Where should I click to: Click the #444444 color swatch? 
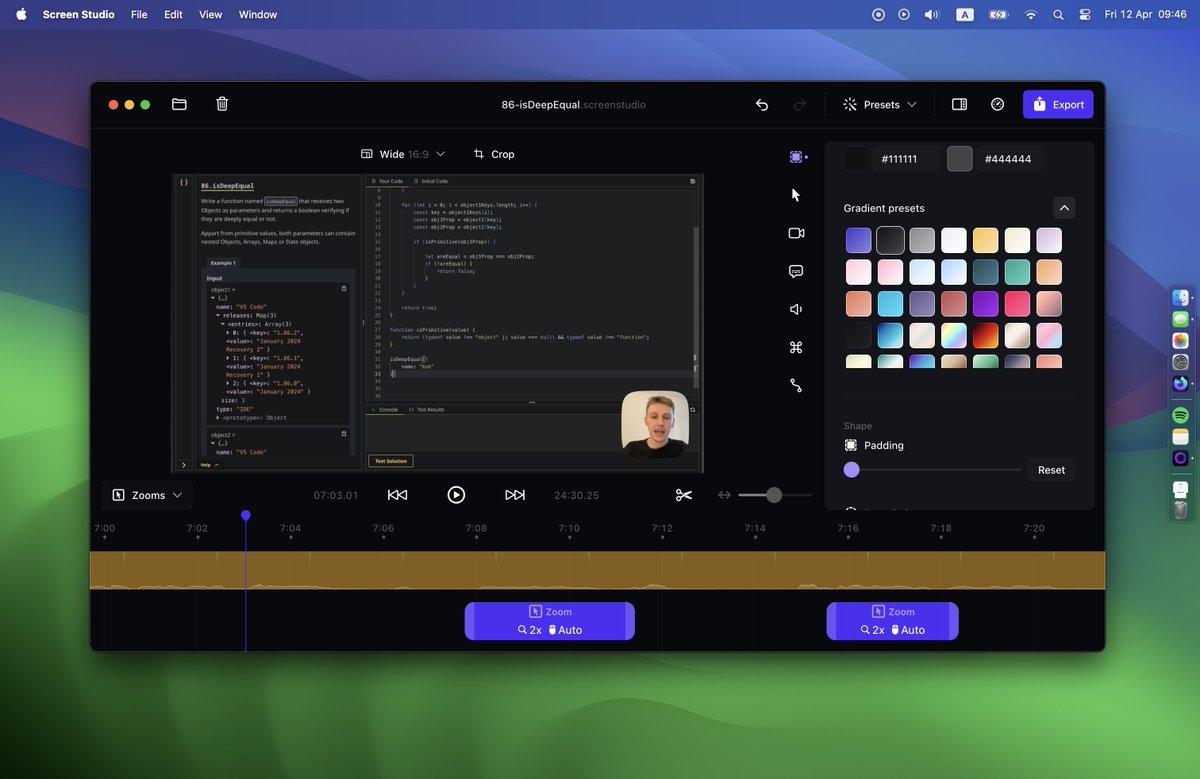point(960,159)
